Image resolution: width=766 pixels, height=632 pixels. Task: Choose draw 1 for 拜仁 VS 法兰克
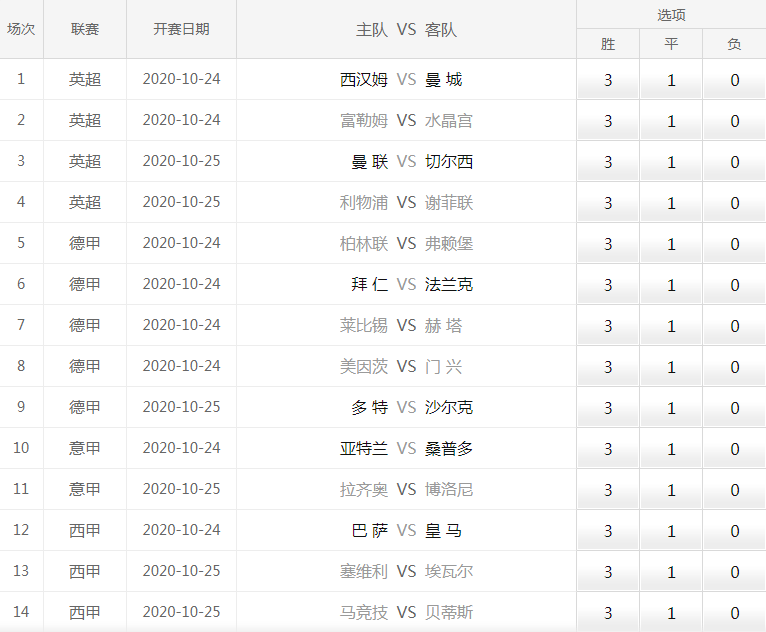coord(671,285)
